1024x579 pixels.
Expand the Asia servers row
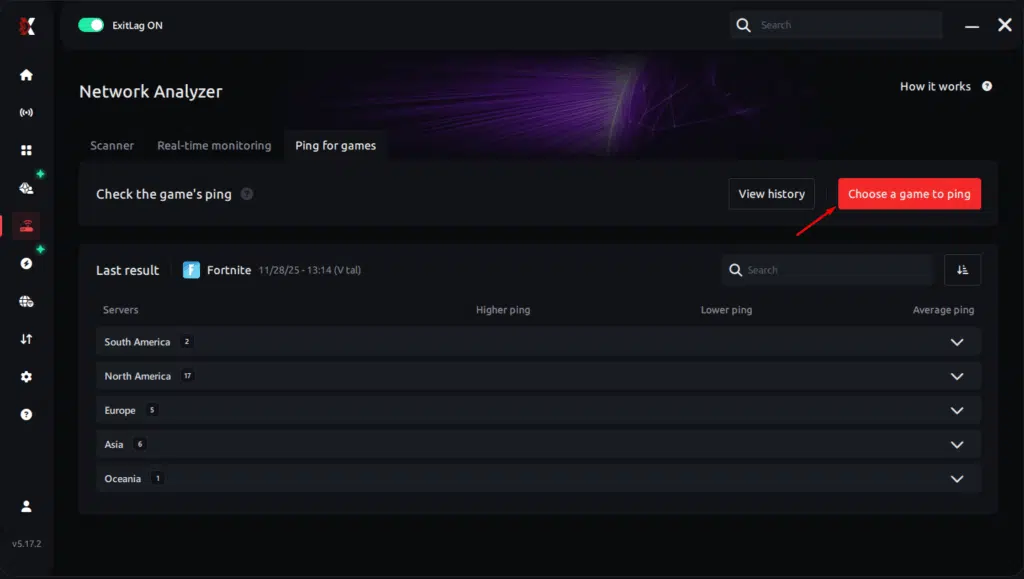(x=538, y=445)
